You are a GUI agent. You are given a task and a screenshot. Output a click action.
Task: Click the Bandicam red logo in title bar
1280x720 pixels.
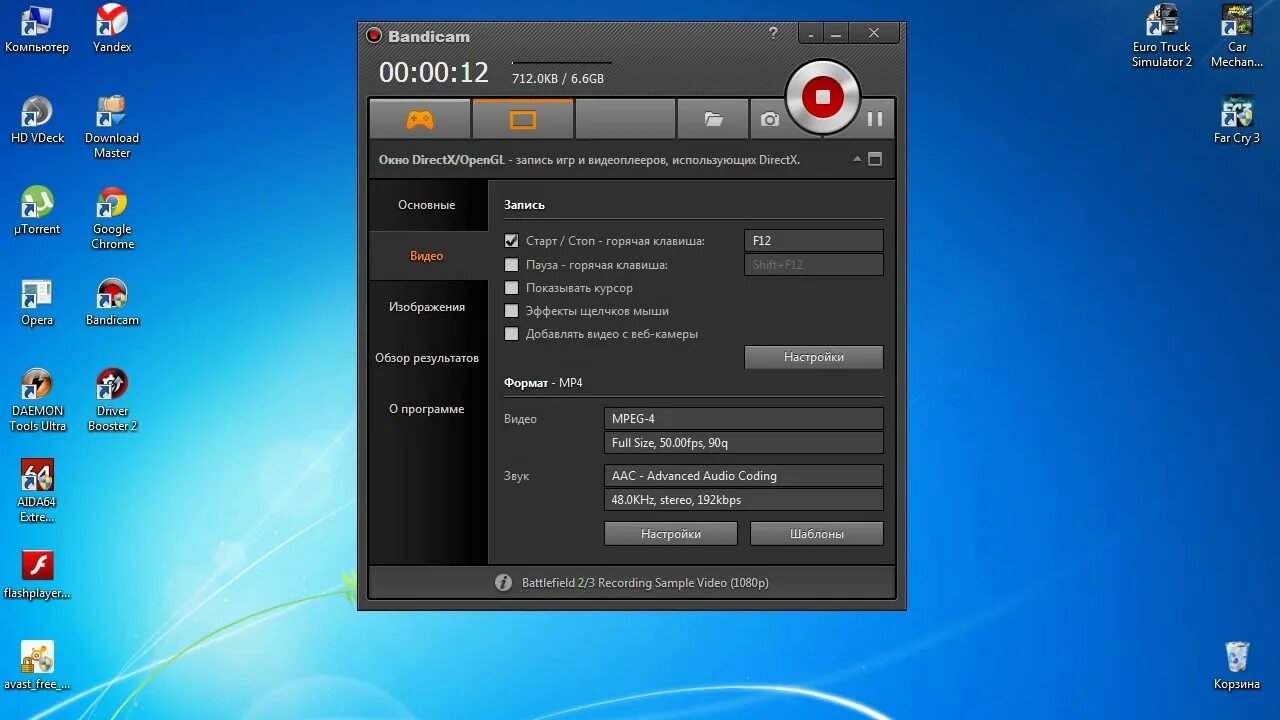[x=374, y=36]
